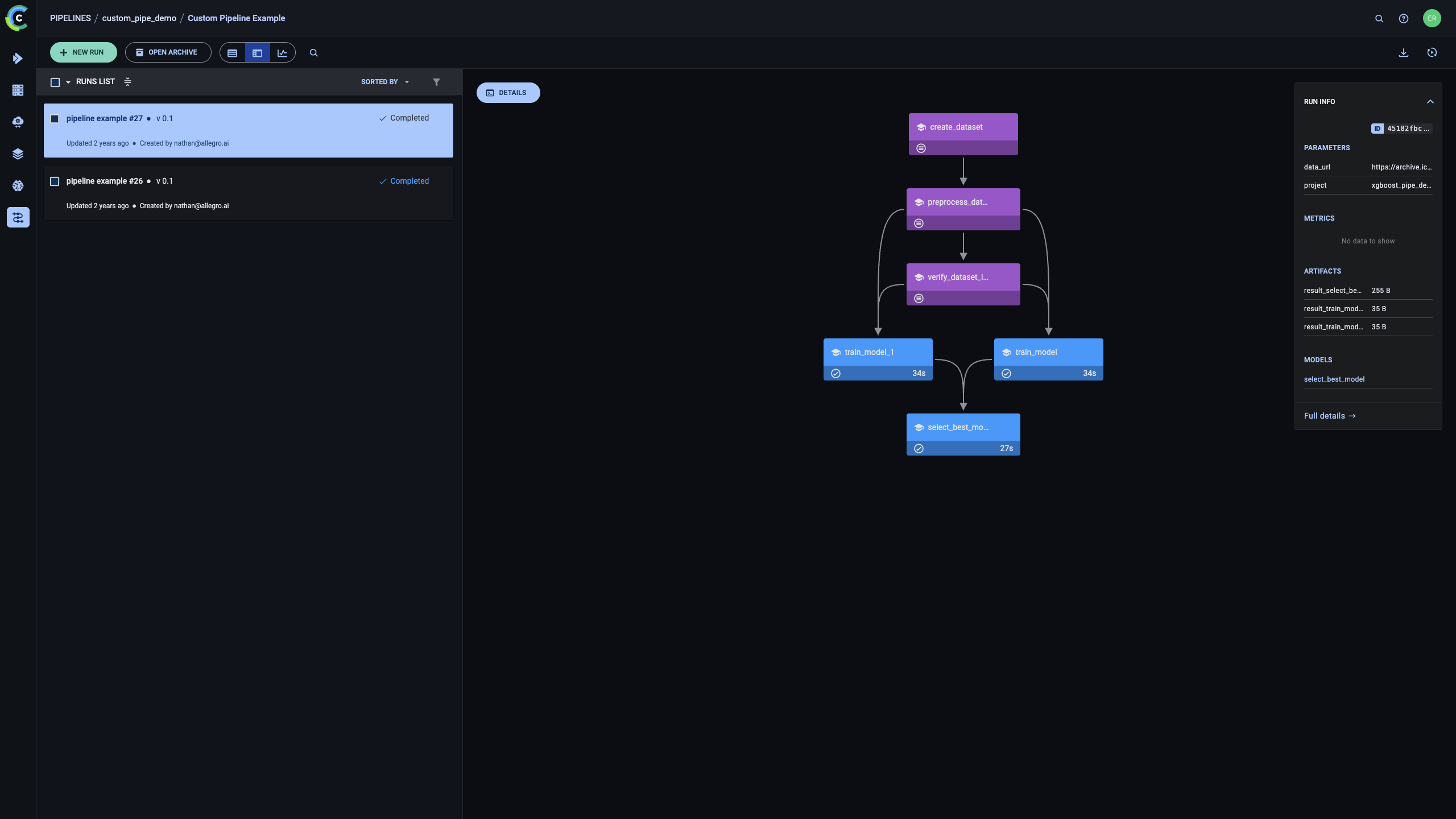This screenshot has width=1456, height=819.
Task: Click the NEW RUN button
Action: 83,52
